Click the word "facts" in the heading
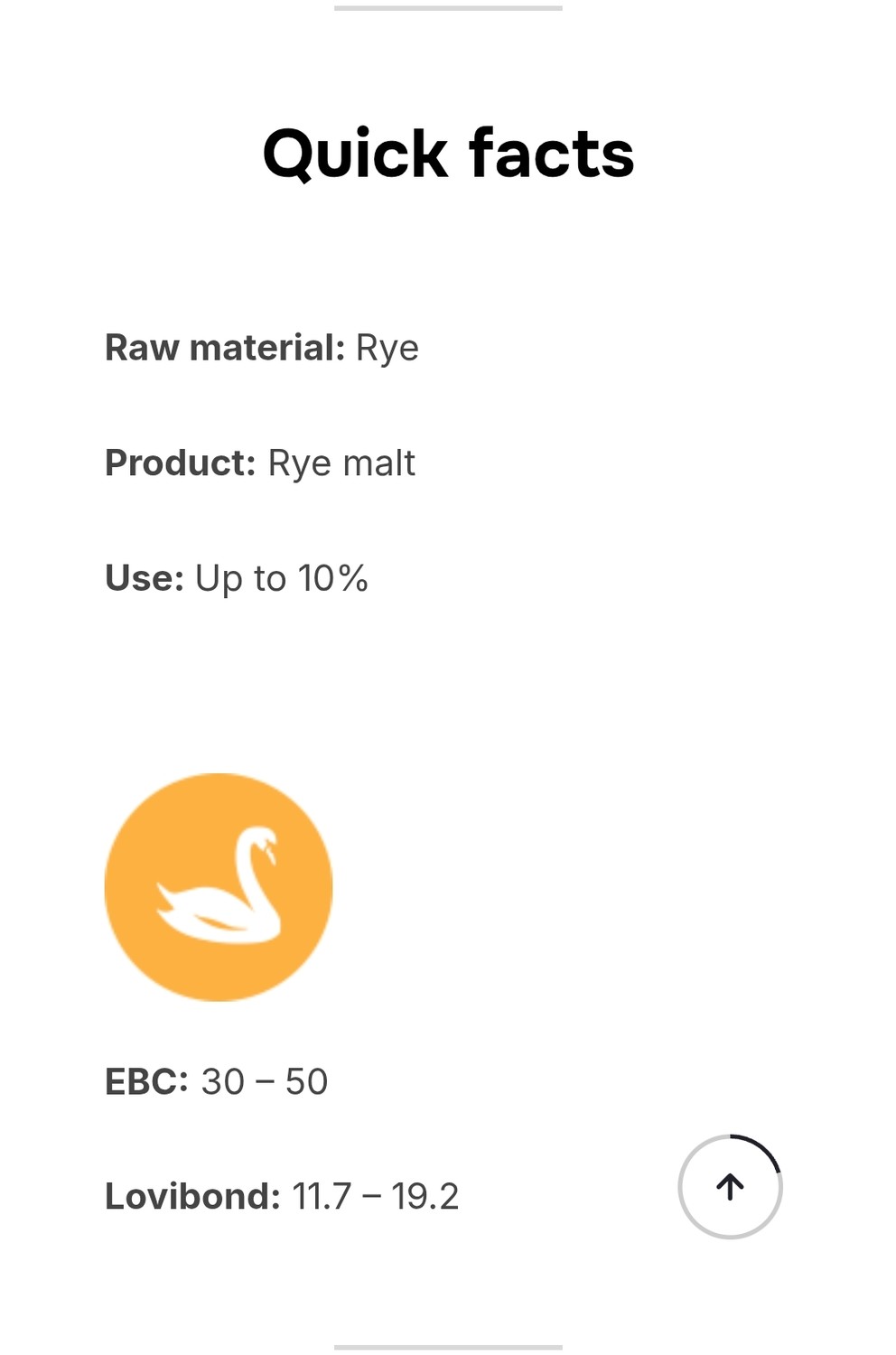Viewport: 896px width, 1355px height. pos(551,154)
